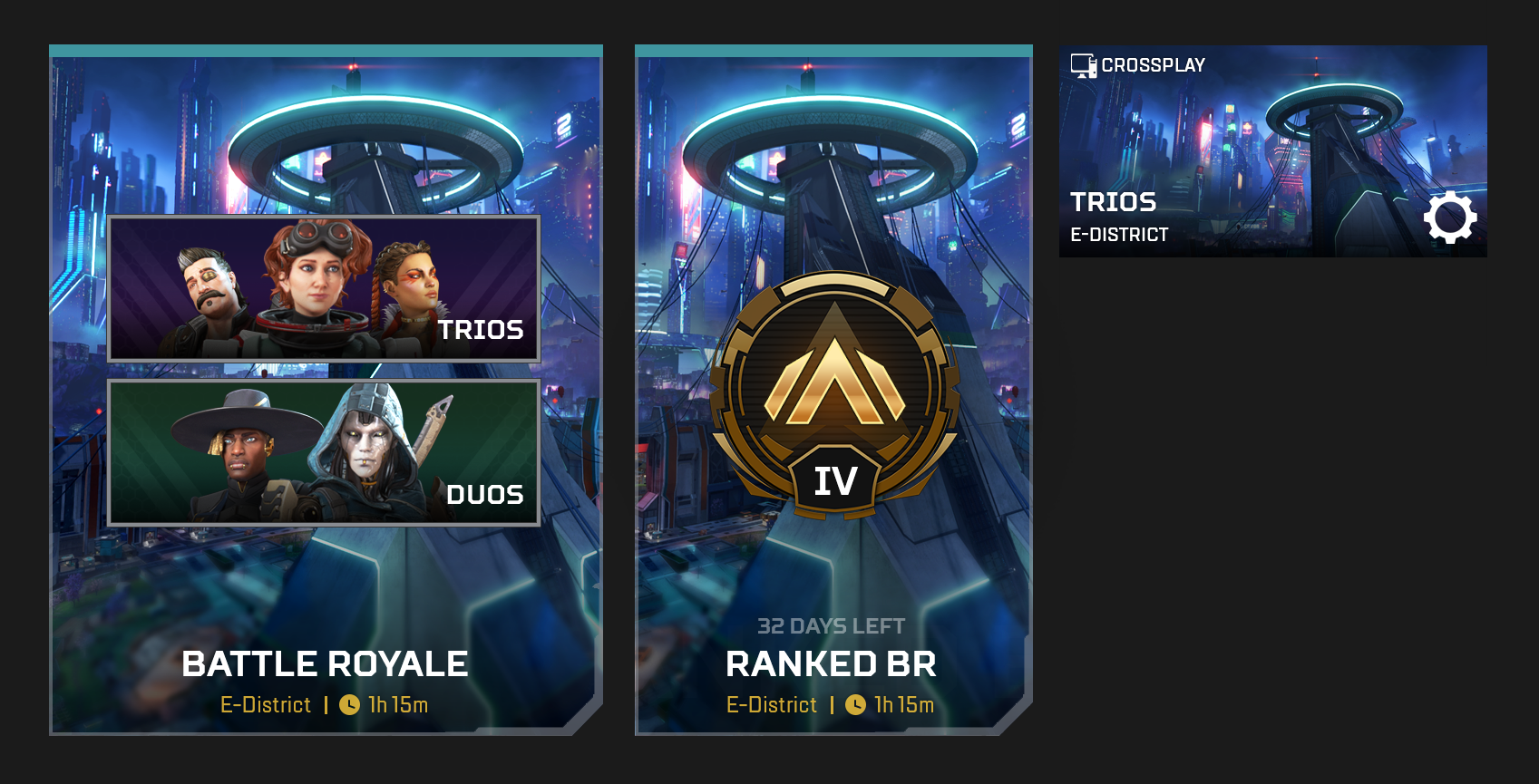Click the 32 Days Left text
This screenshot has width=1539, height=784.
point(831,626)
